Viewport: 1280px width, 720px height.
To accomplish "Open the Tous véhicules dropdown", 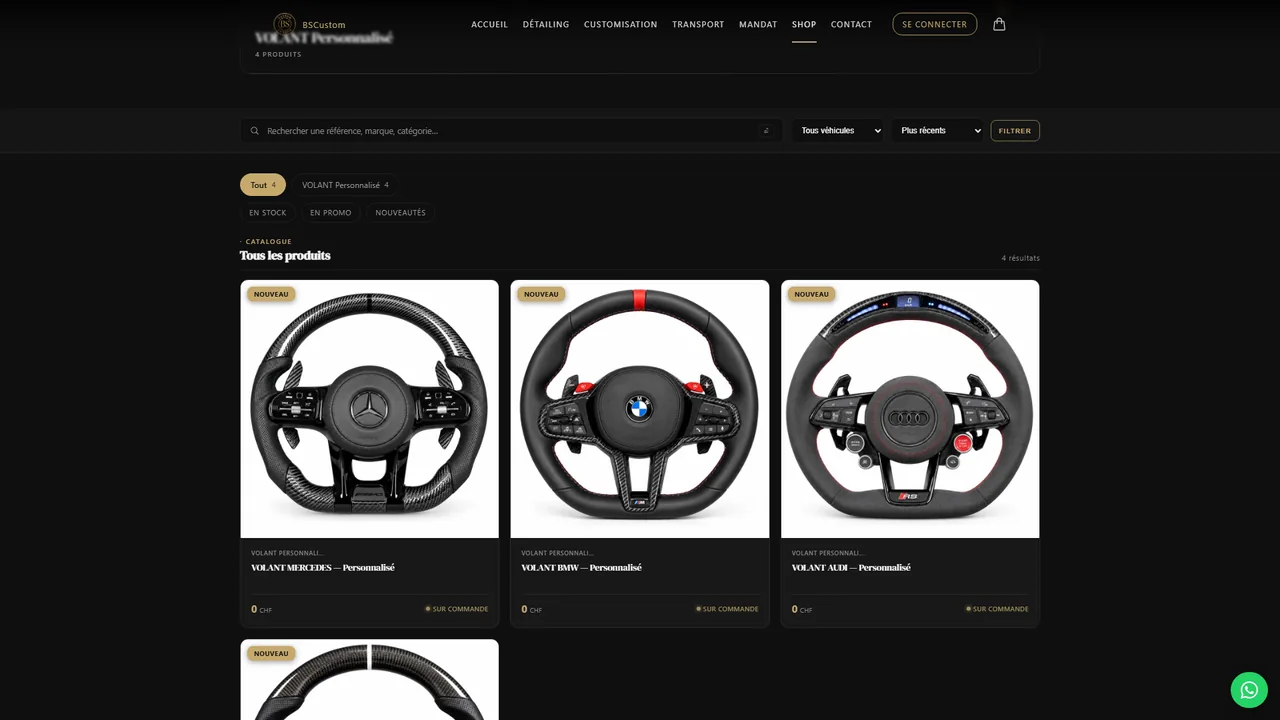I will [x=839, y=130].
